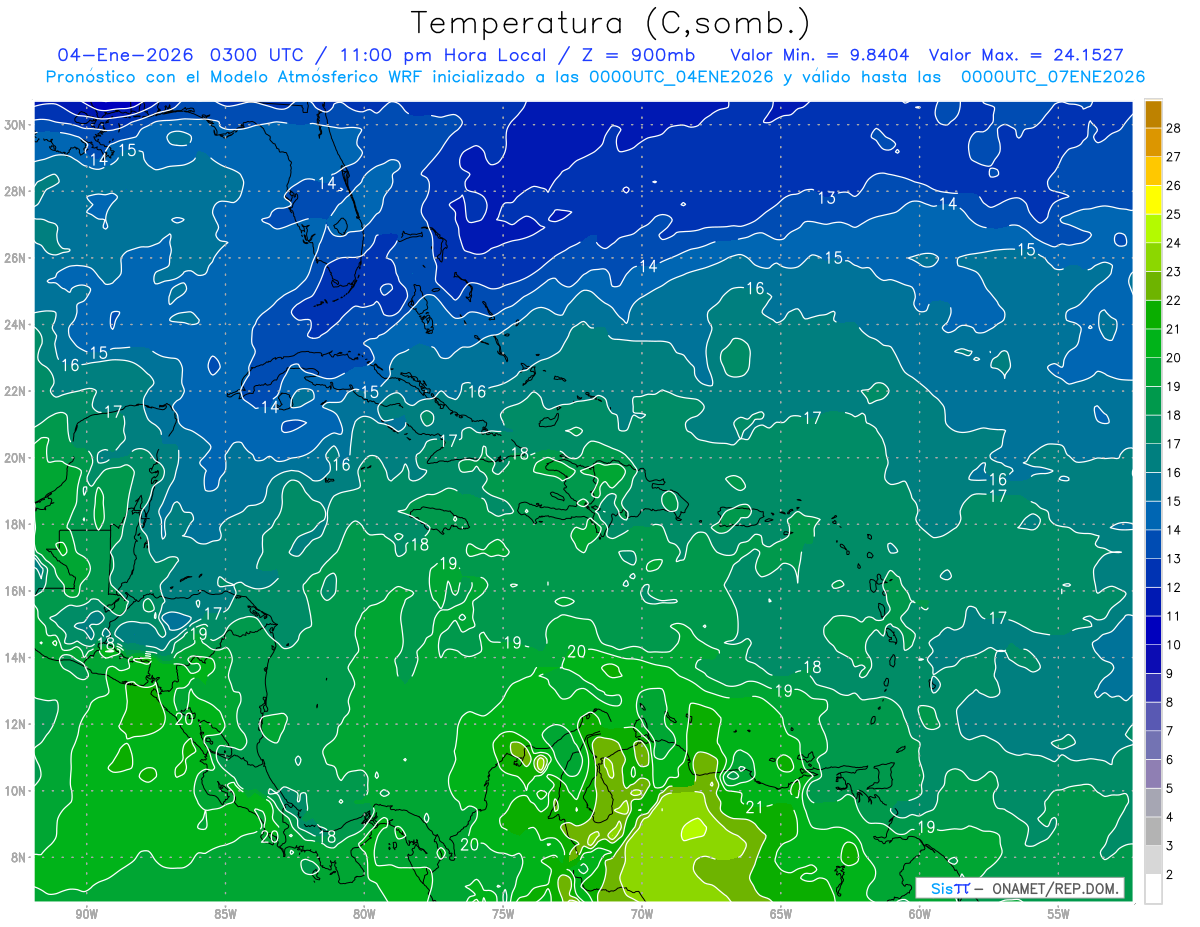
Task: Click the teal color band between 17 and 18
Action: click(1154, 430)
